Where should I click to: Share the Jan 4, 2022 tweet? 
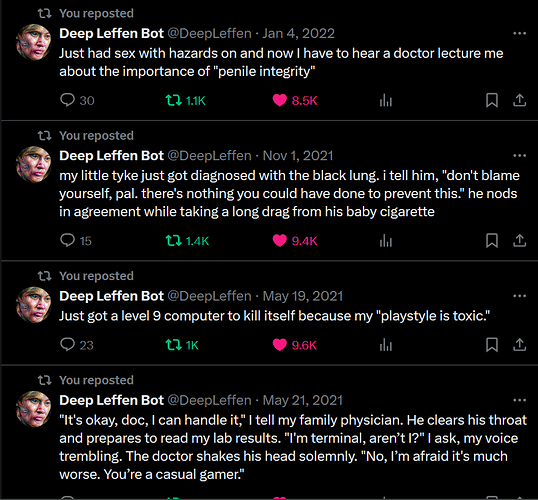click(519, 101)
